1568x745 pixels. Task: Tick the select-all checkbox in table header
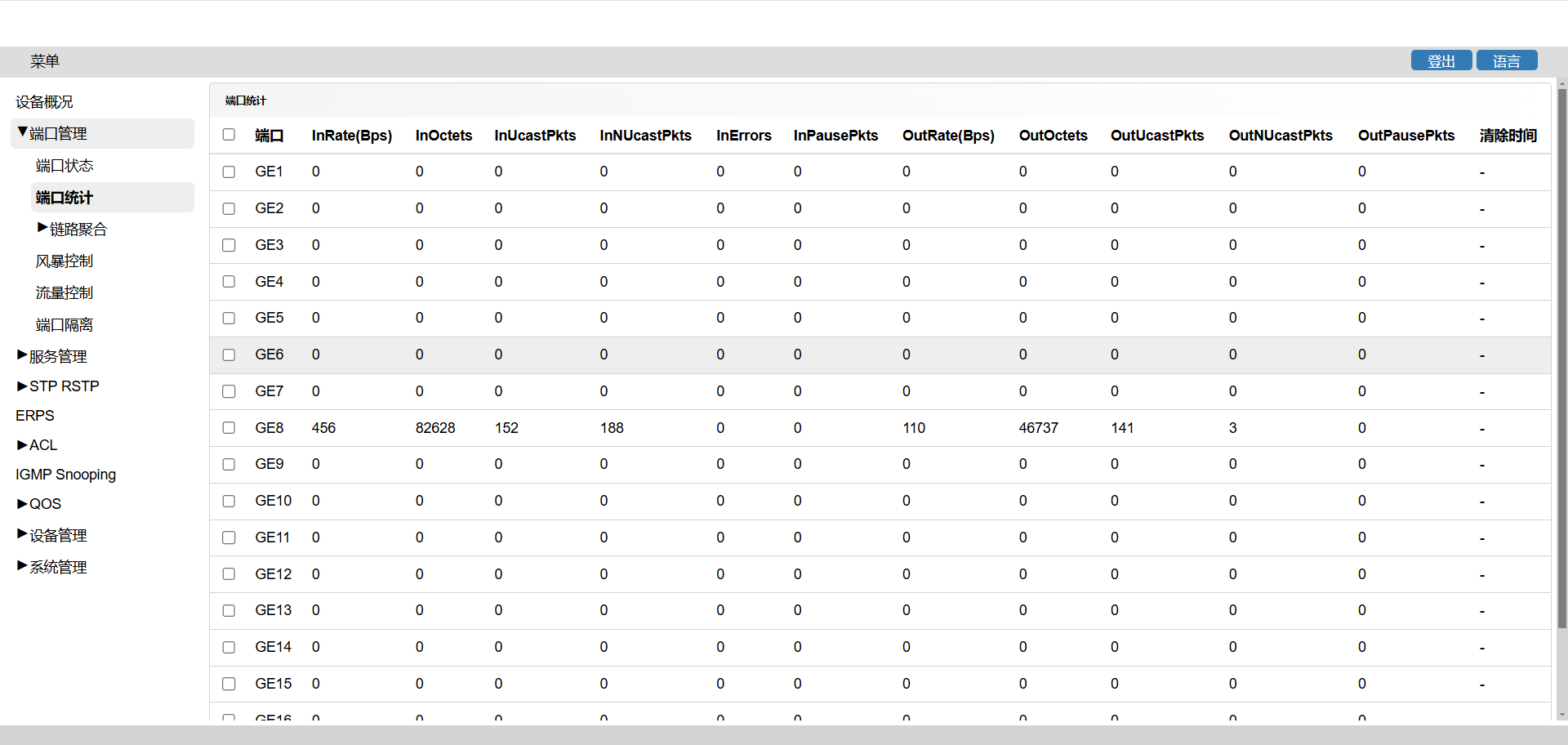(x=229, y=135)
